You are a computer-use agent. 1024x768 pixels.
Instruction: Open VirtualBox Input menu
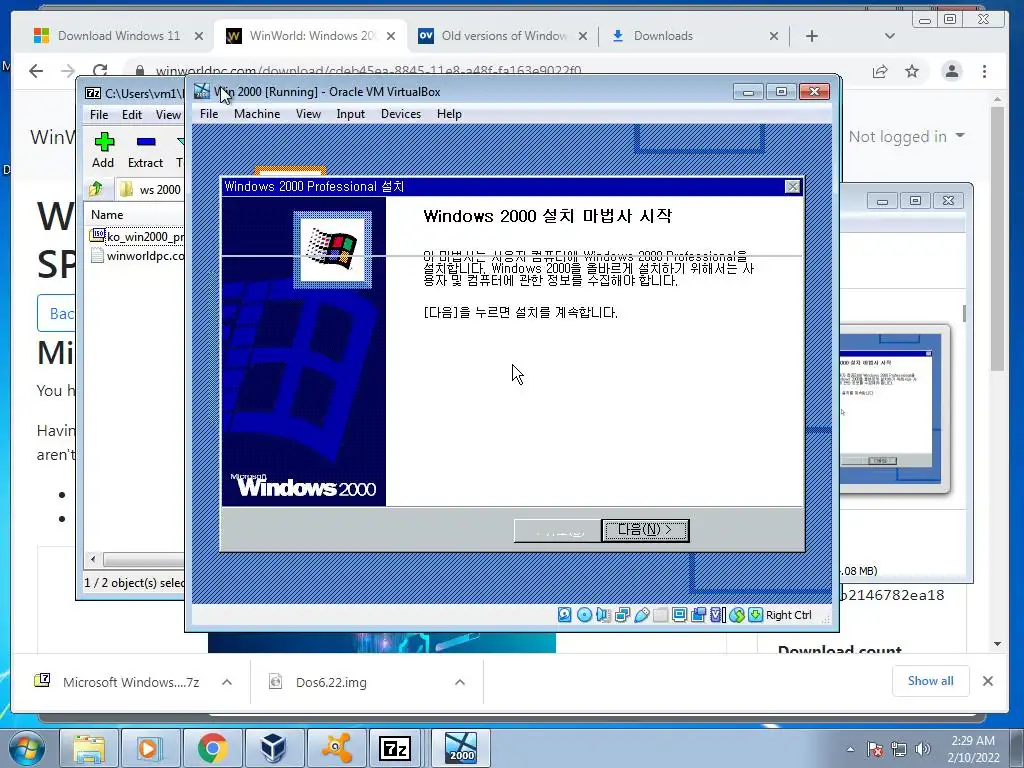[x=351, y=114]
